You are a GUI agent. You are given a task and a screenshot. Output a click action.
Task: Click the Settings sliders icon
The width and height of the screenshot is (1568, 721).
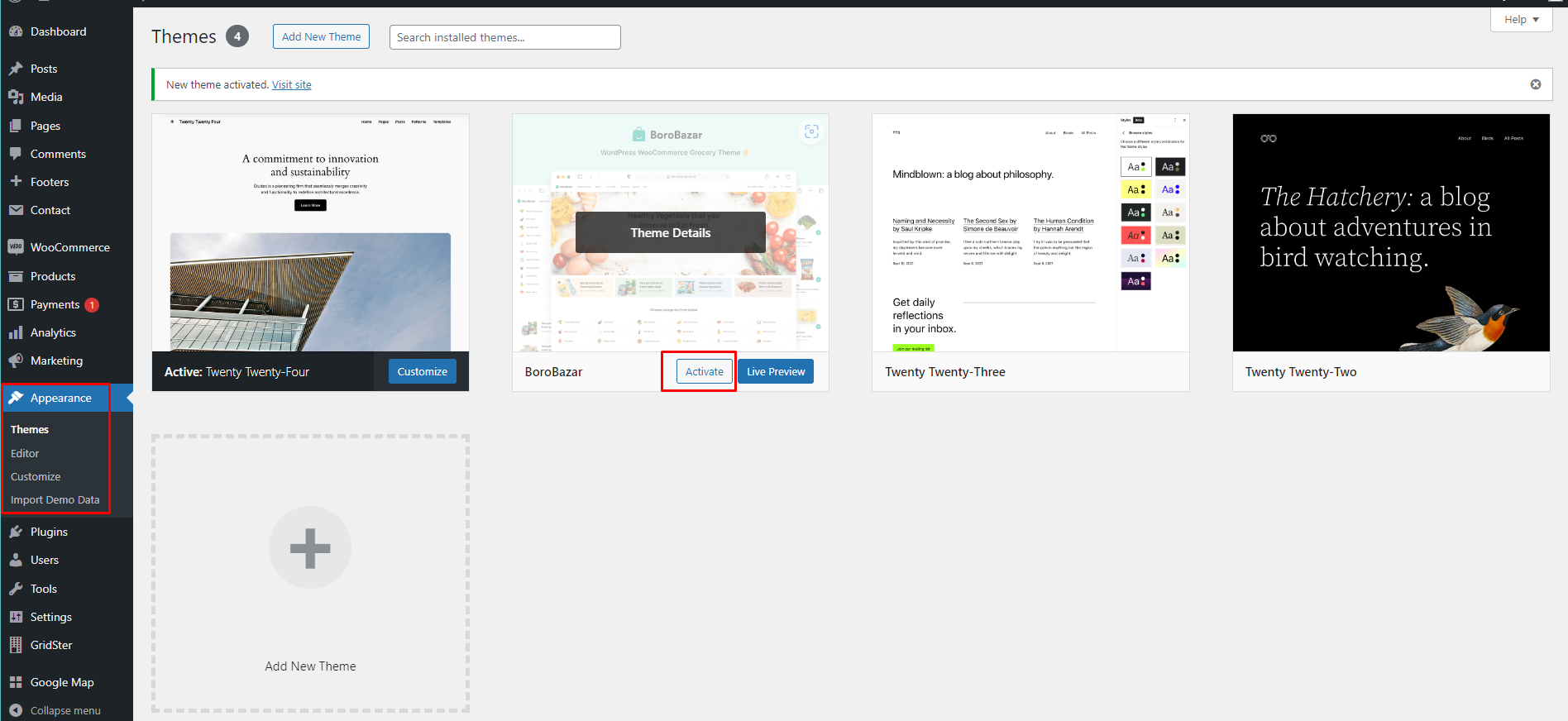coord(16,617)
